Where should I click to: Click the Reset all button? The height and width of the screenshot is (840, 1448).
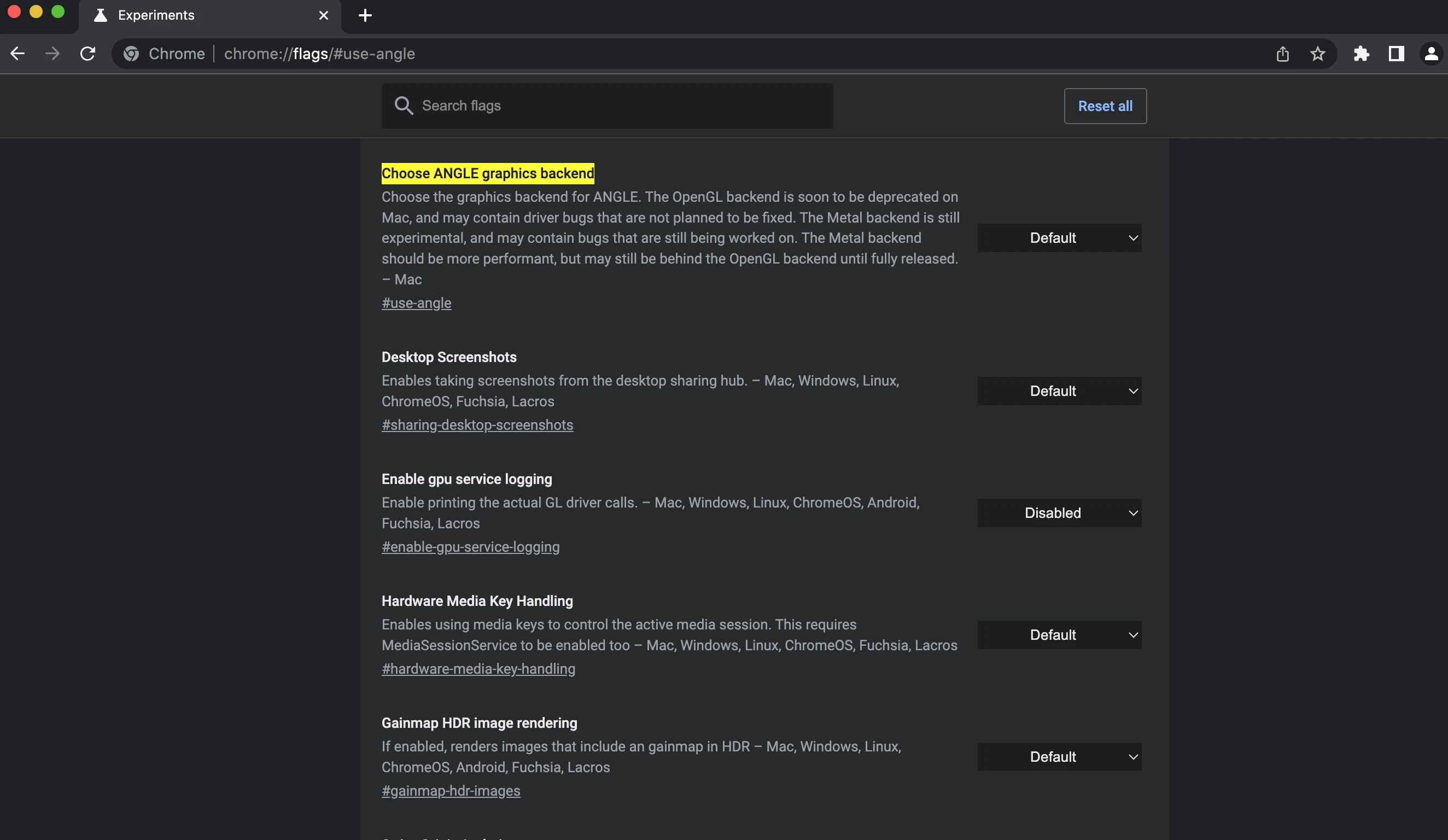(x=1105, y=106)
